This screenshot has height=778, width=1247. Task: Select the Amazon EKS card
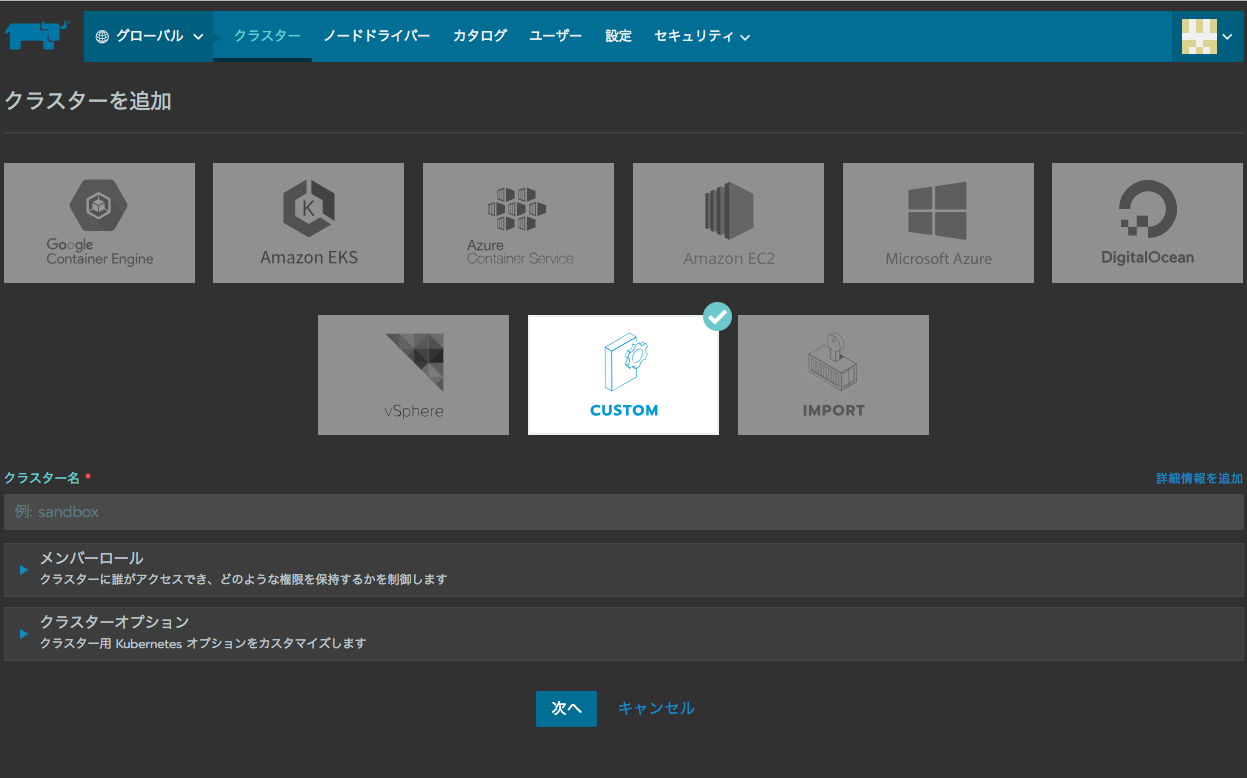click(308, 223)
